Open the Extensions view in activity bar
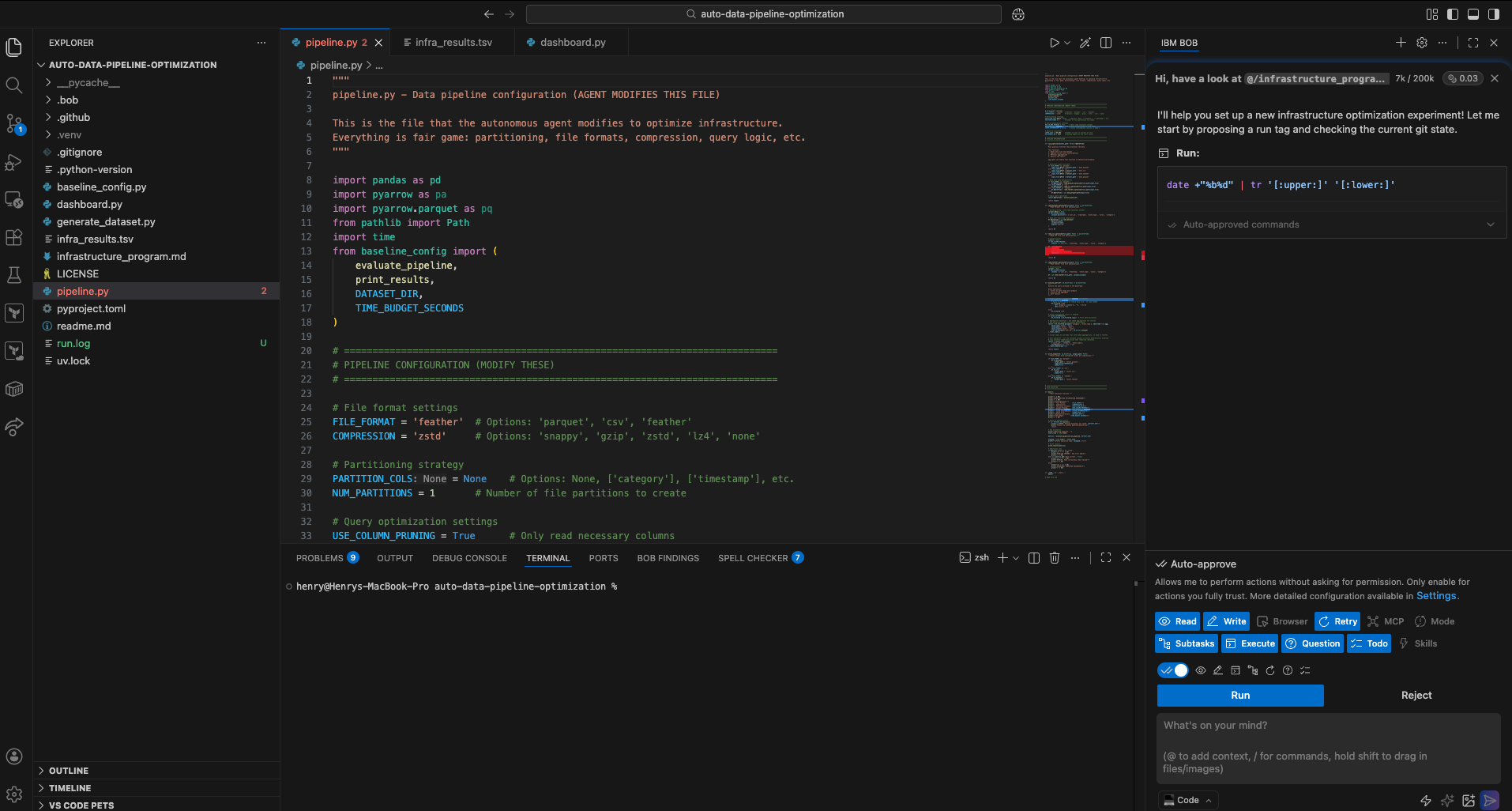The image size is (1512, 811). [x=13, y=237]
